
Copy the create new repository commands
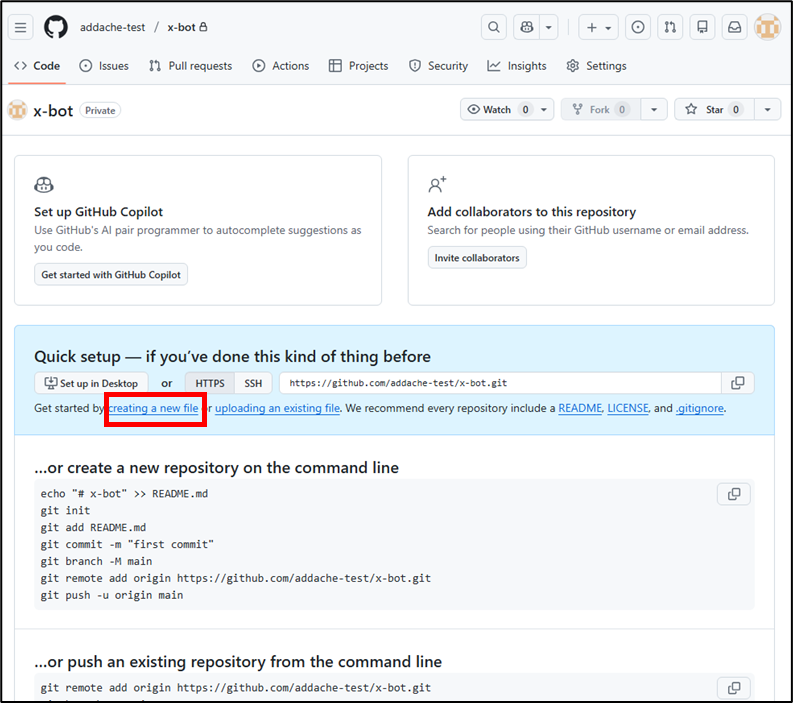(734, 494)
